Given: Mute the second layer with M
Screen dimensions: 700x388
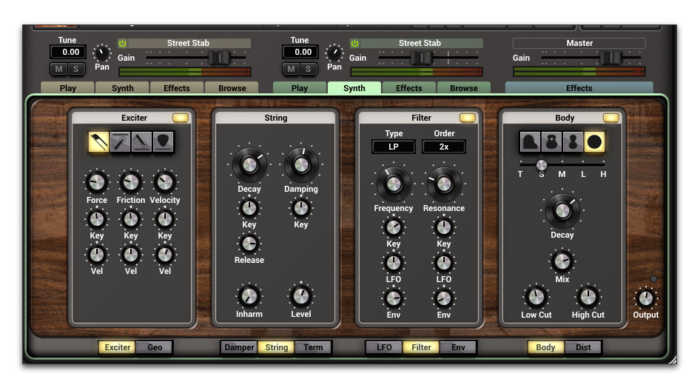Looking at the screenshot, I should (x=291, y=69).
